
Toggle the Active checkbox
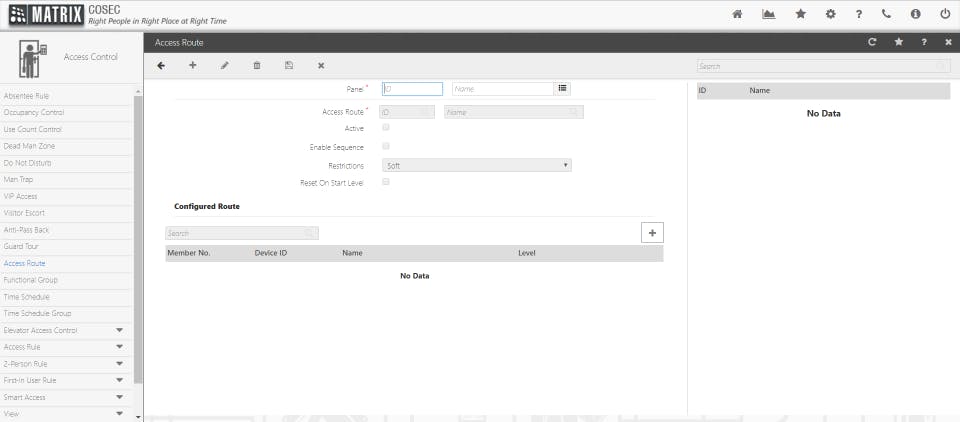(x=386, y=127)
